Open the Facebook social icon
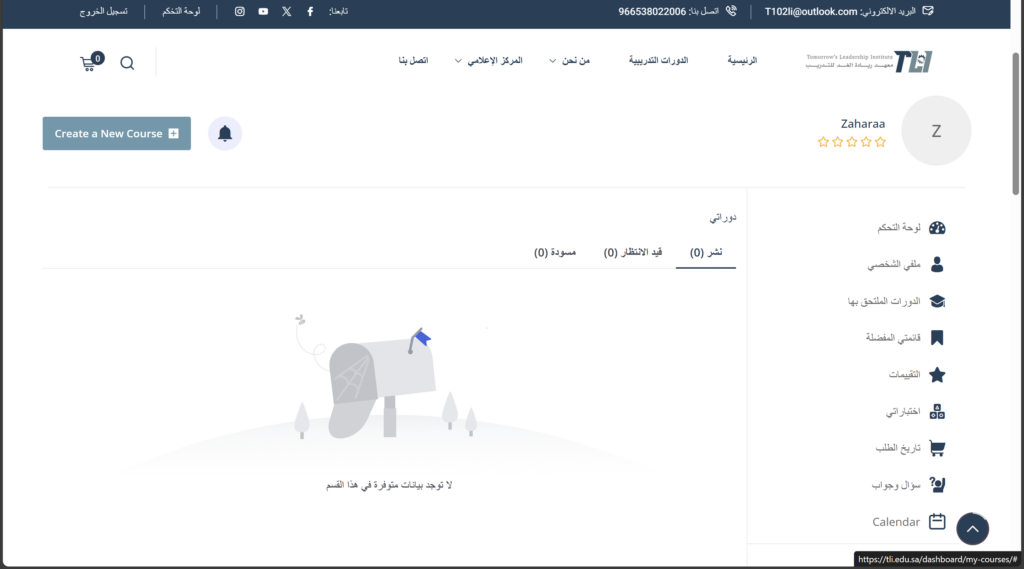 tap(310, 12)
